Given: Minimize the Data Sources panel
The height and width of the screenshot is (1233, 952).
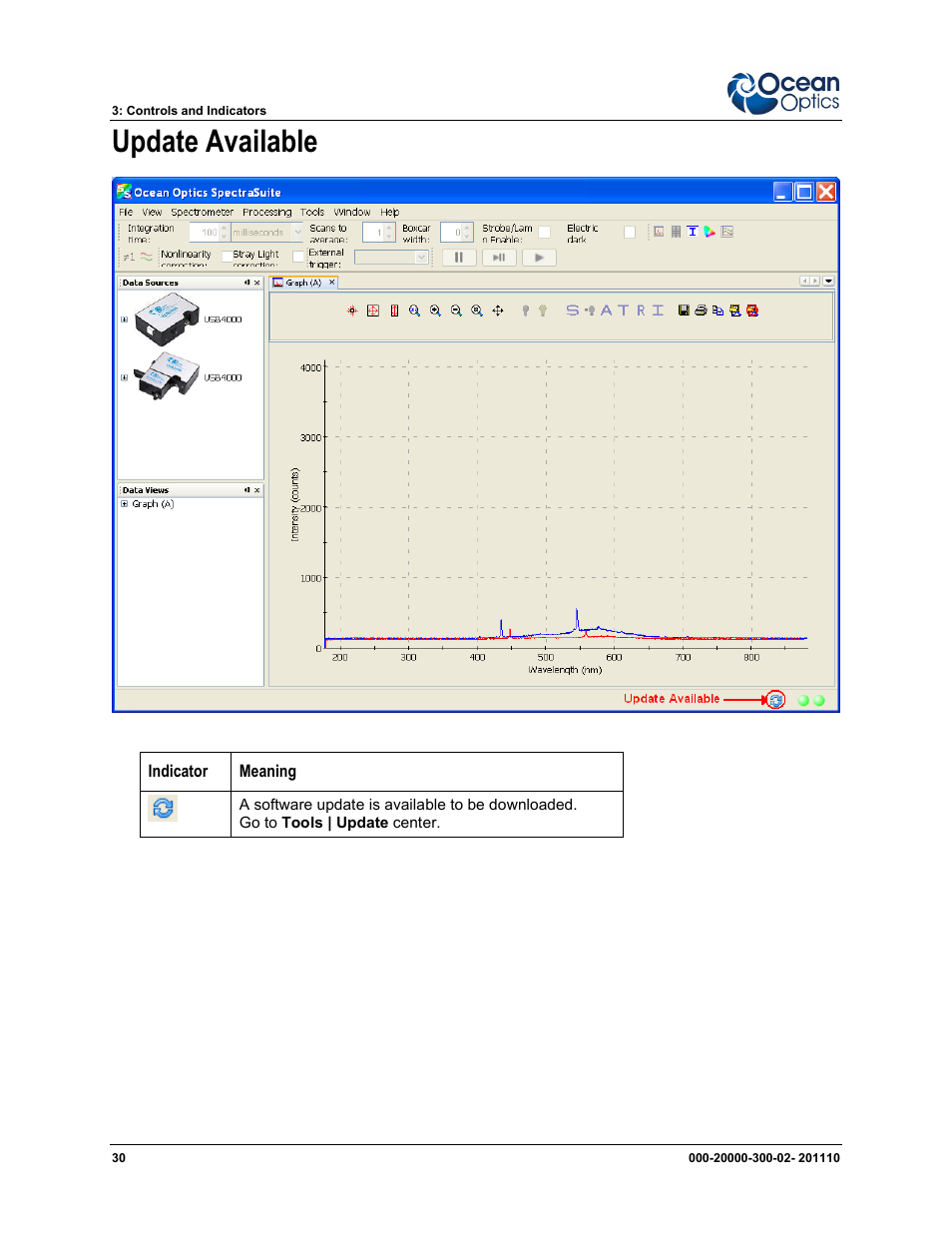Looking at the screenshot, I should click(246, 283).
